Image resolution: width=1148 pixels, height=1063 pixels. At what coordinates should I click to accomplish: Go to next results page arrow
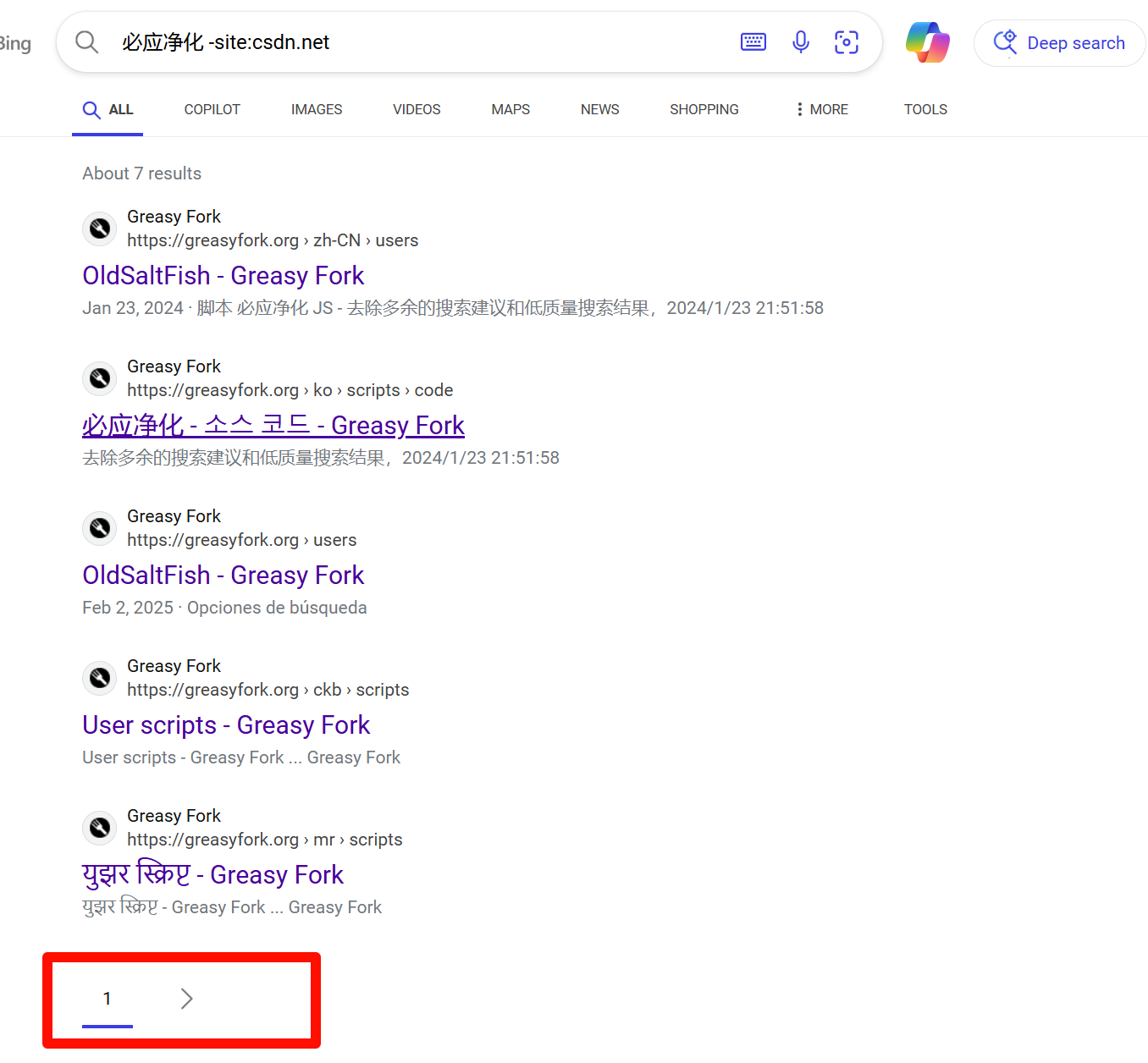click(x=187, y=999)
